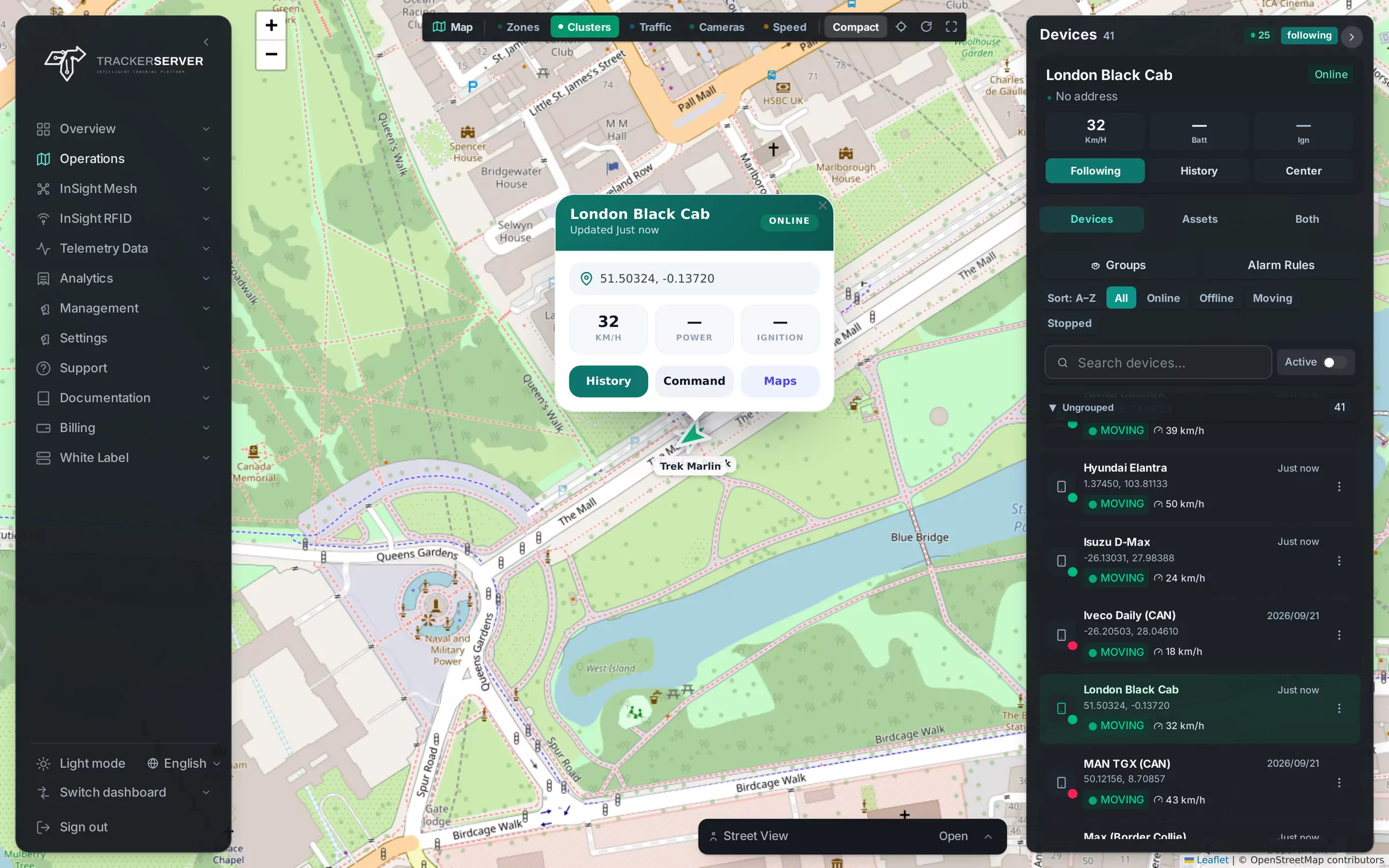Open options menu for Iveco Daily (CAN)
This screenshot has width=1389, height=868.
click(1339, 635)
